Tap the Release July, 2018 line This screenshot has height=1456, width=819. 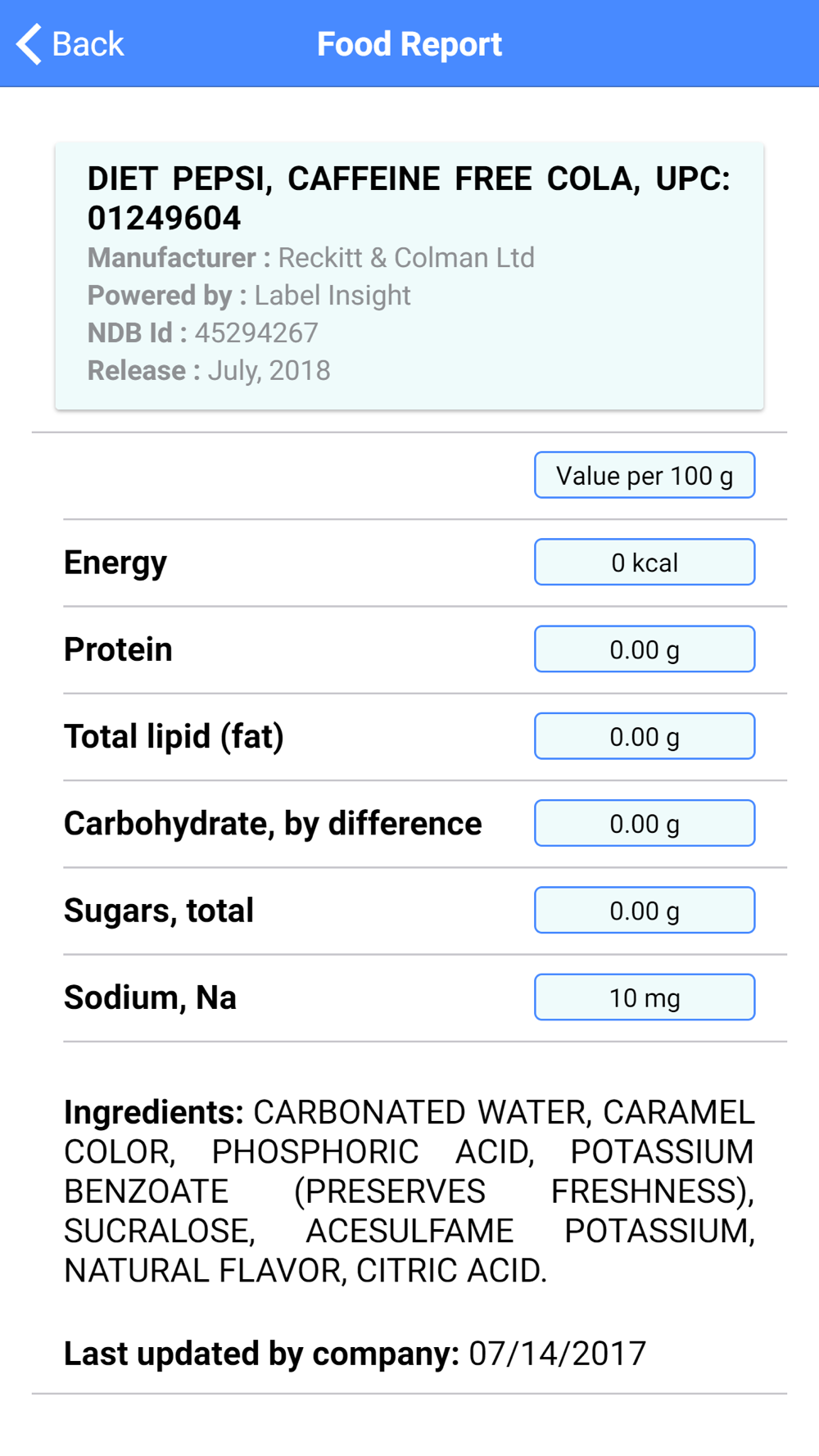[209, 371]
